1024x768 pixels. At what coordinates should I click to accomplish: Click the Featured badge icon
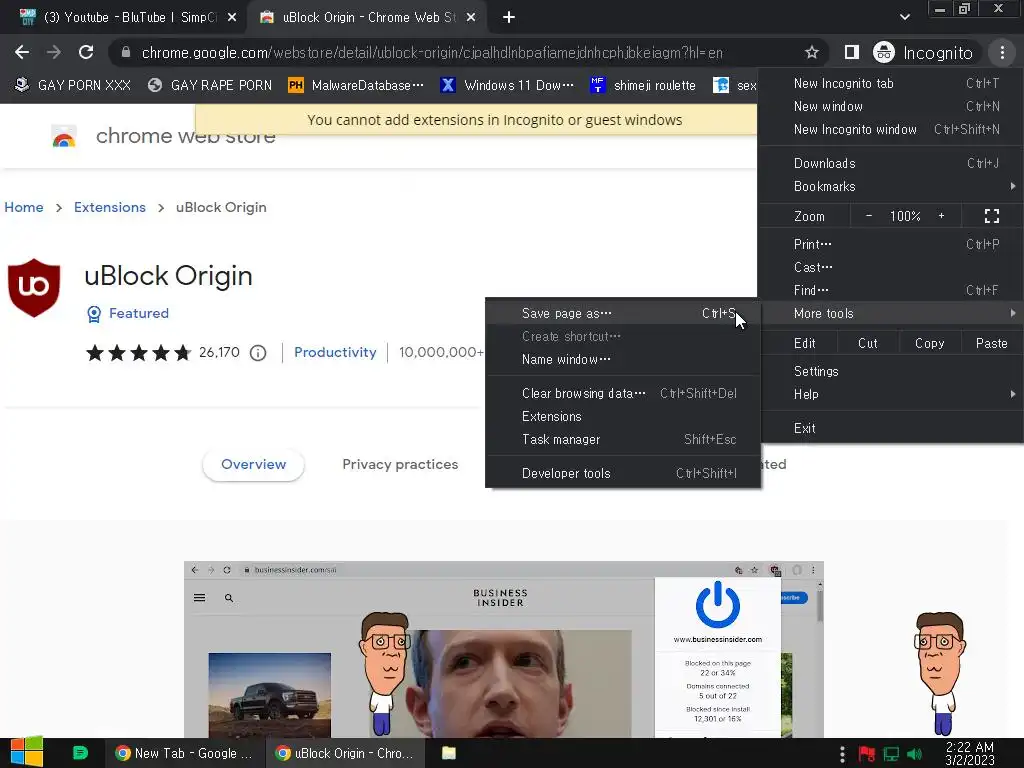(94, 314)
